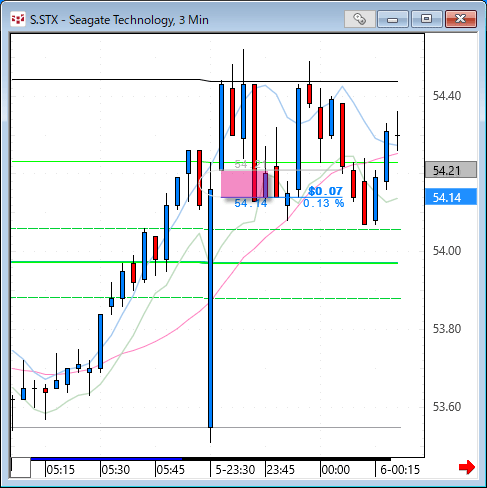Image resolution: width=487 pixels, height=488 pixels.
Task: Click the 0.13 % measurement label
Action: pyautogui.click(x=324, y=203)
